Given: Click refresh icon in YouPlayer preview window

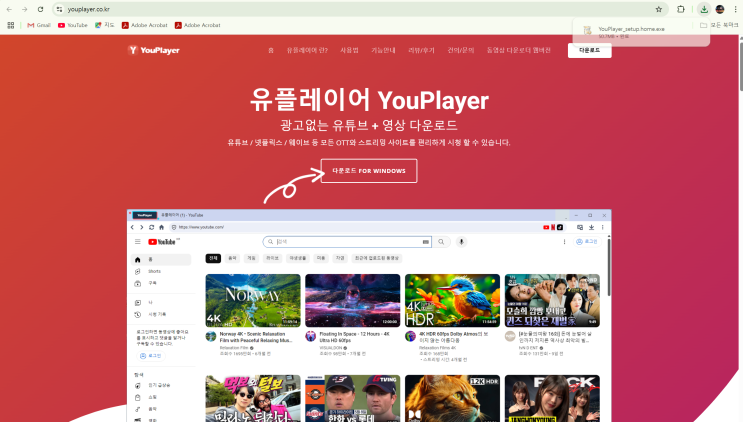Looking at the screenshot, I should pos(152,227).
